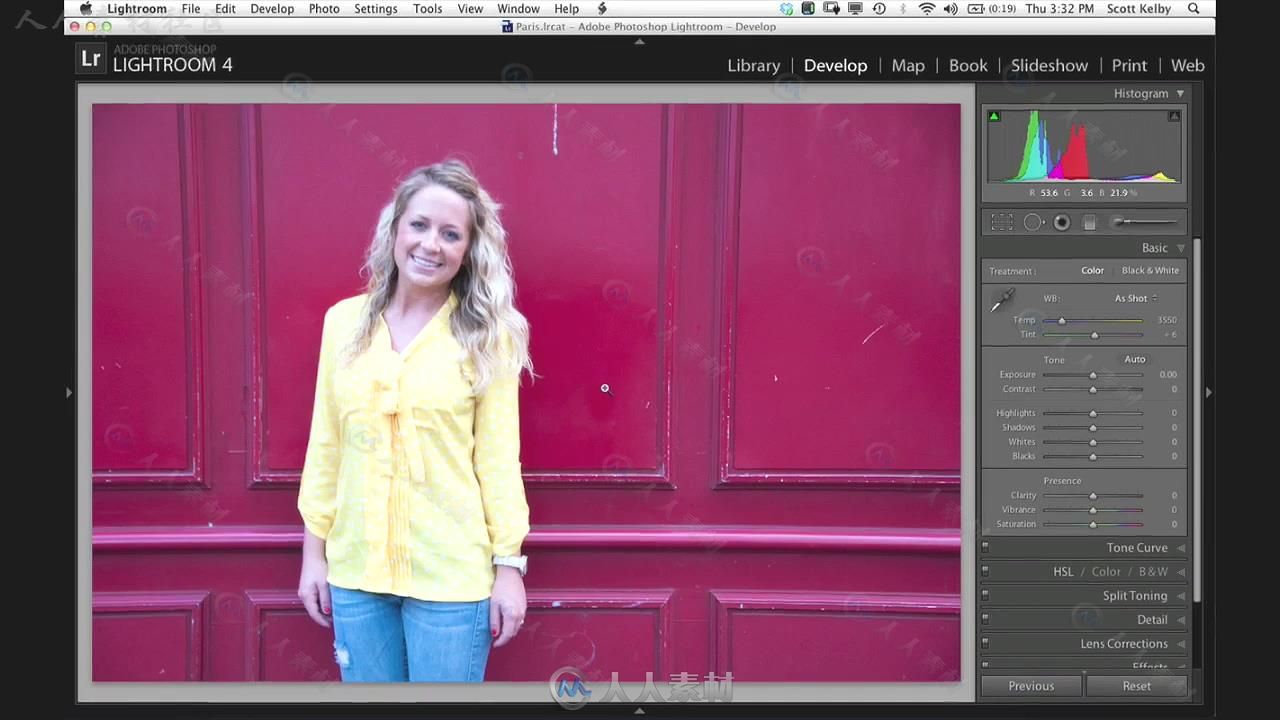The height and width of the screenshot is (720, 1280).
Task: Expand the Lens Corrections panel
Action: coord(1181,644)
